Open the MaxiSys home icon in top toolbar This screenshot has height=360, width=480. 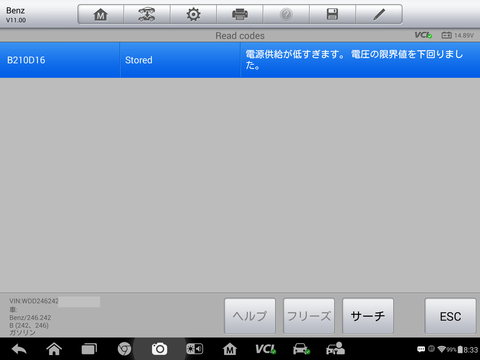tap(101, 14)
